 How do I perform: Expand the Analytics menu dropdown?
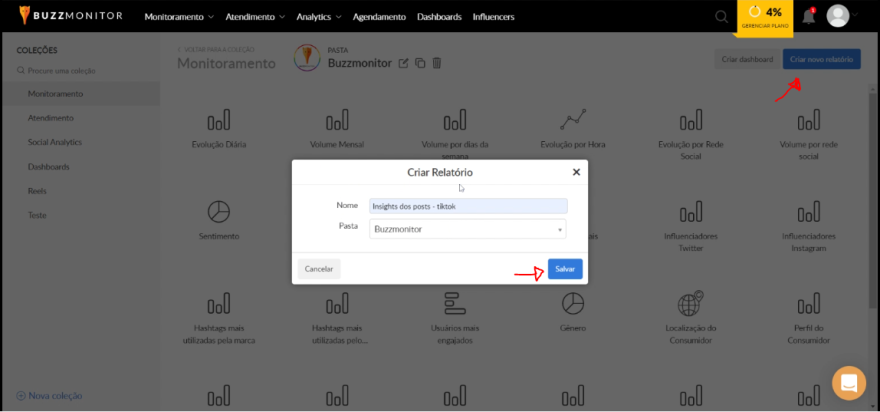click(x=319, y=17)
